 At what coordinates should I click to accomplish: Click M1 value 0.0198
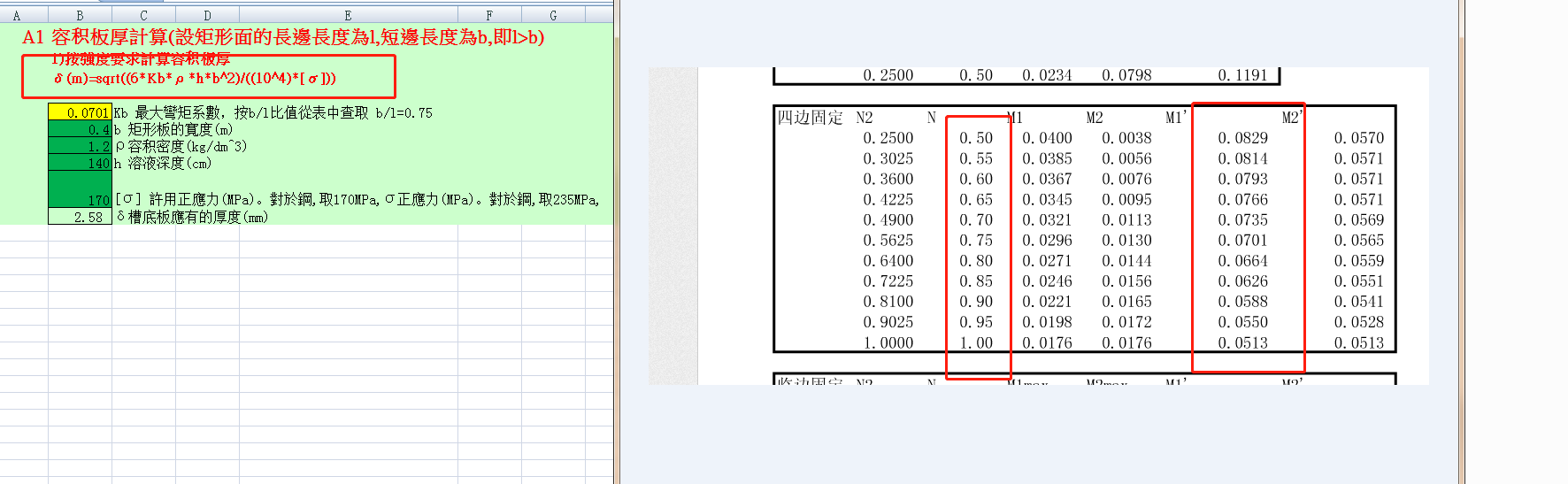pyautogui.click(x=1047, y=322)
